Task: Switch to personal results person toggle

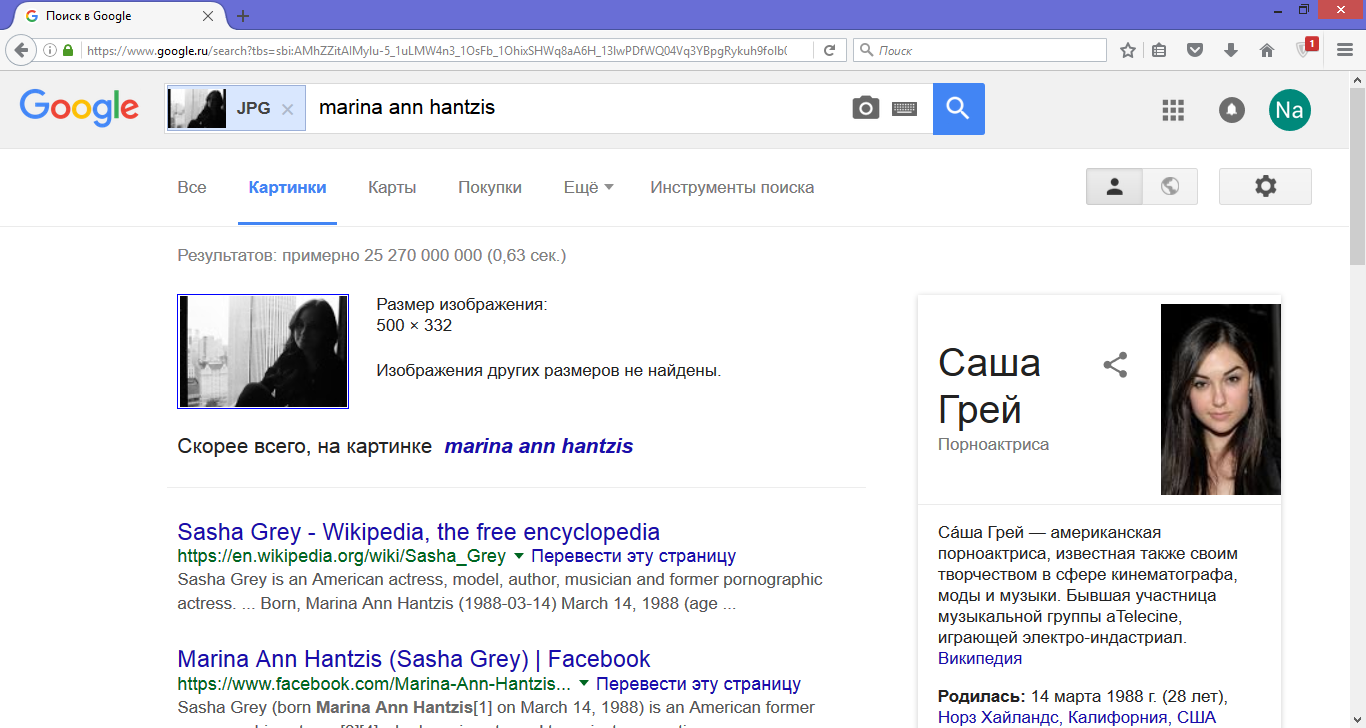Action: 1114,186
